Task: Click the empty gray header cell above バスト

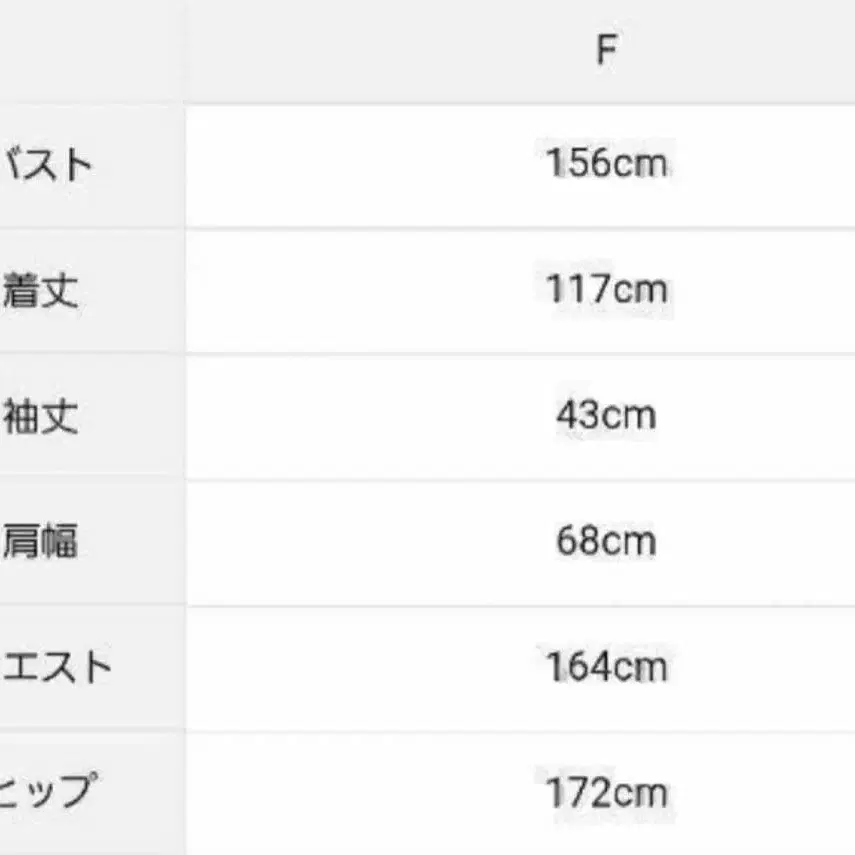Action: click(92, 50)
